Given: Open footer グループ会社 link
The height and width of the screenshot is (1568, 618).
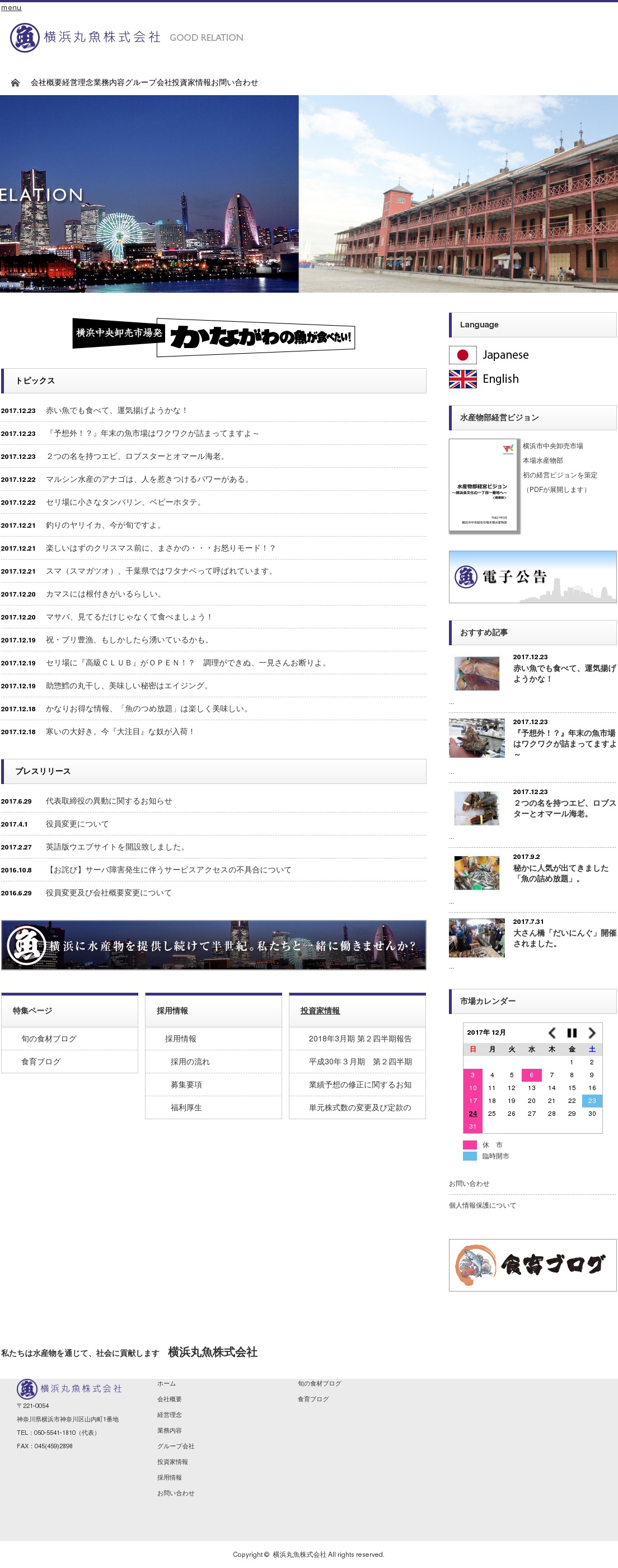Looking at the screenshot, I should pyautogui.click(x=176, y=1446).
